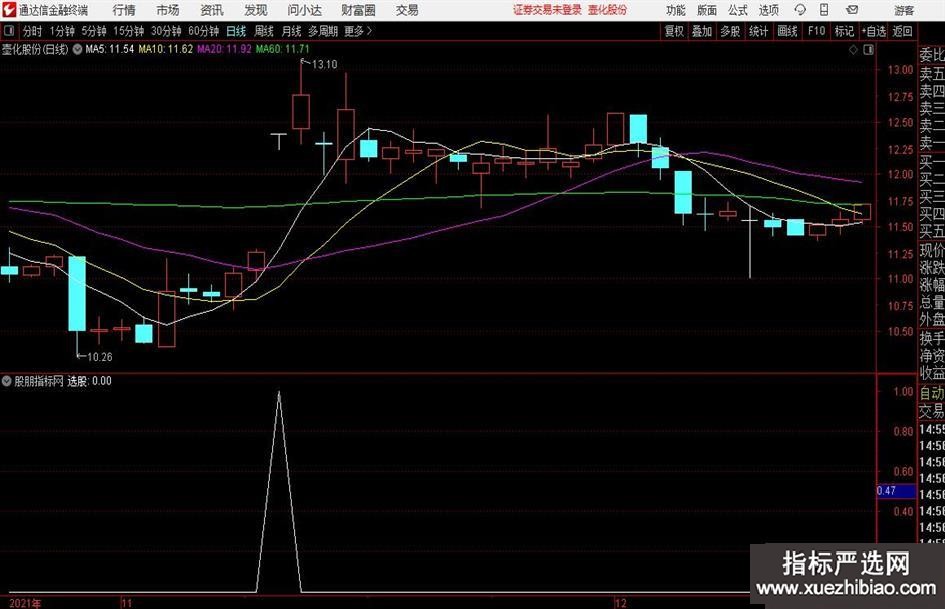Click the 选股: 0.00 indicator readout

coord(89,381)
